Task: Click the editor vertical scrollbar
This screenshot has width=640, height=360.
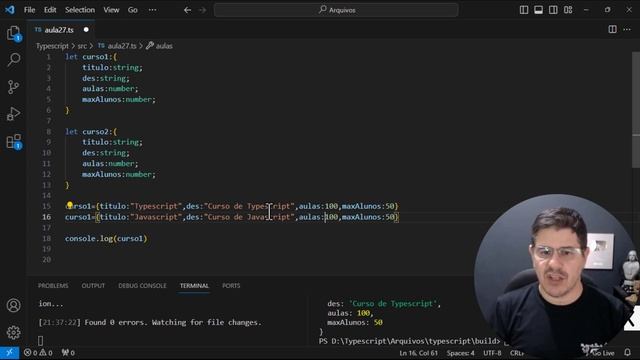Action: [636, 109]
